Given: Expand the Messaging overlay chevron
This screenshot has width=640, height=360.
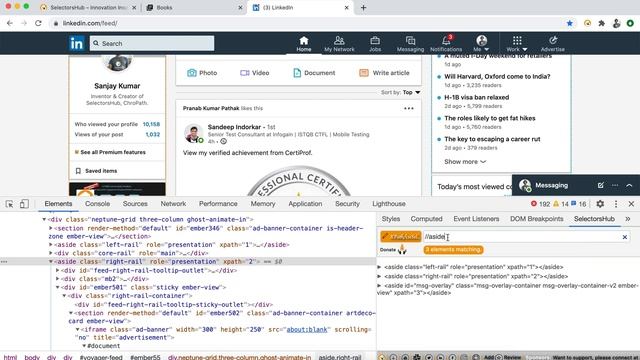Looking at the screenshot, I should [x=629, y=185].
